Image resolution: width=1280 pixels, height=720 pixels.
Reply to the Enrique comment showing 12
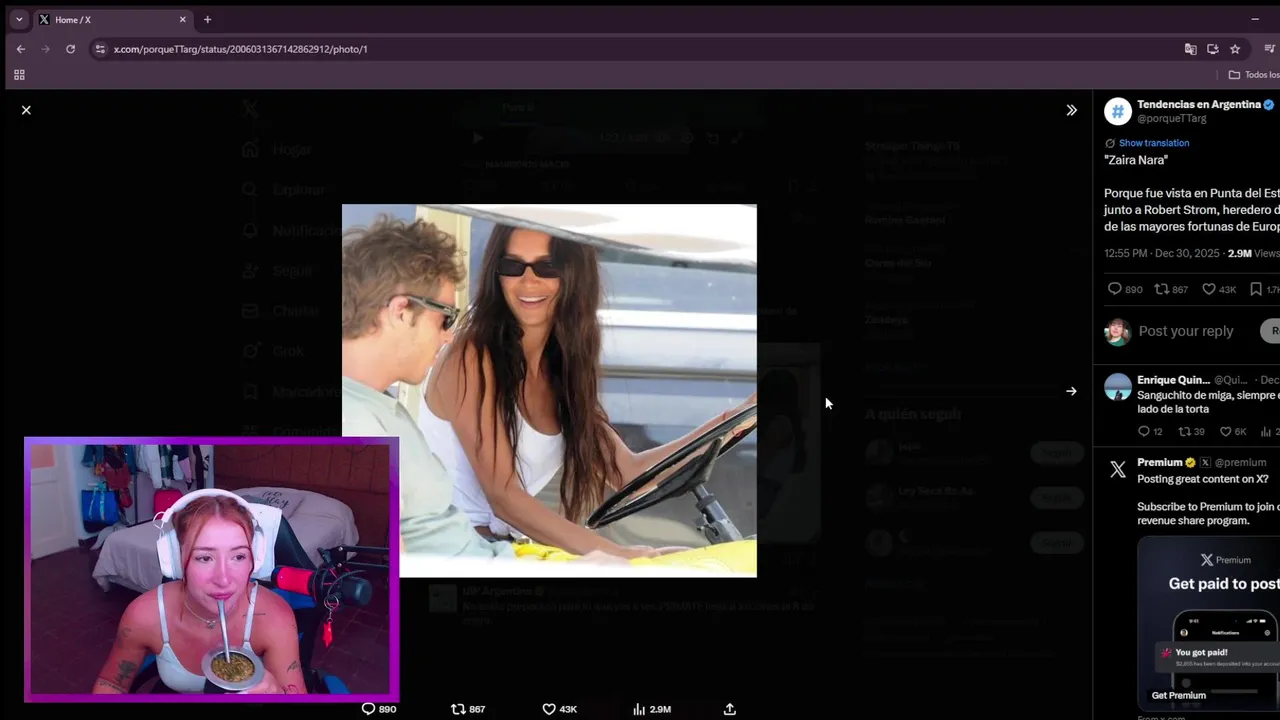point(1144,431)
